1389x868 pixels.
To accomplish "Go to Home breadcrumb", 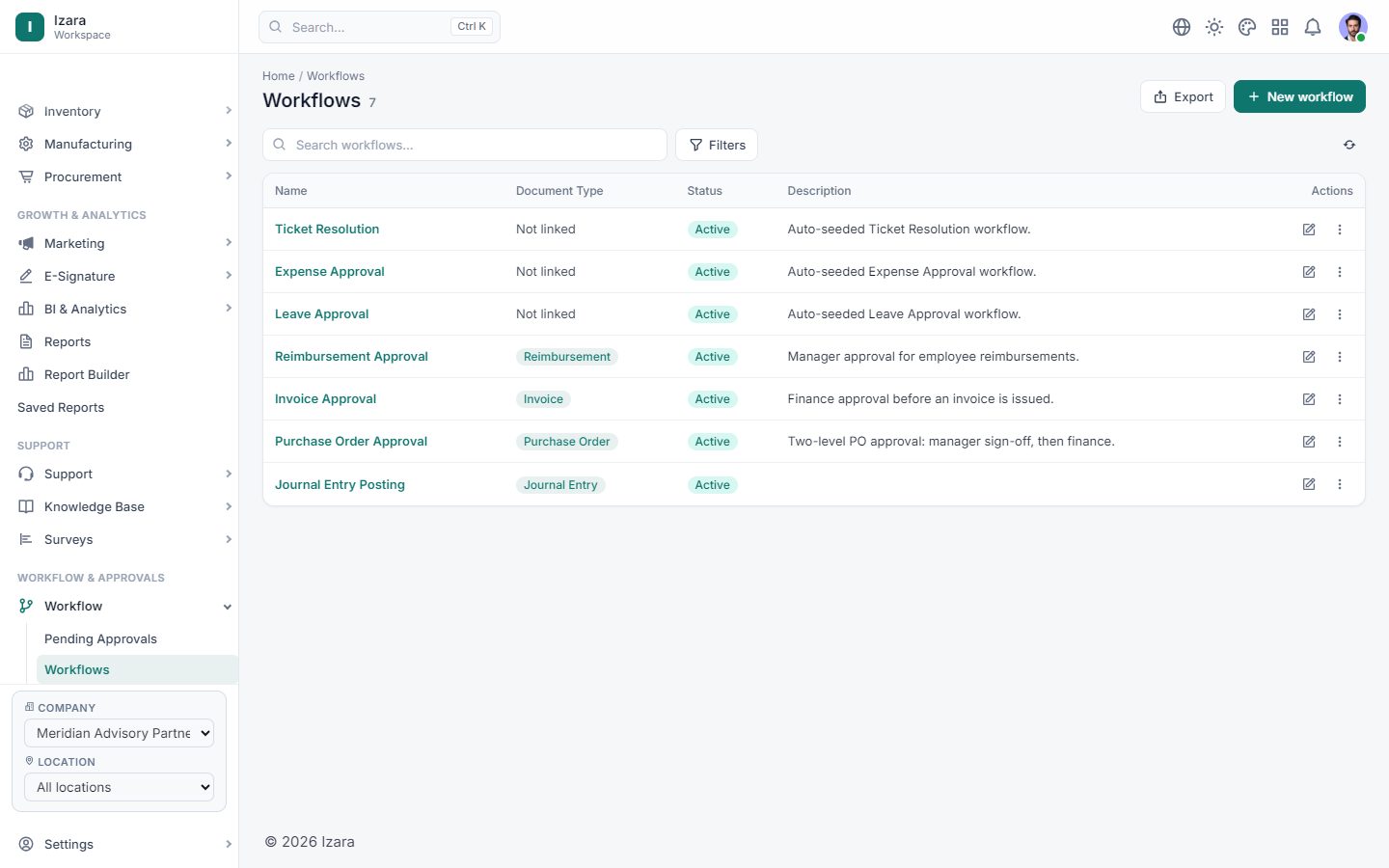I will tap(279, 76).
